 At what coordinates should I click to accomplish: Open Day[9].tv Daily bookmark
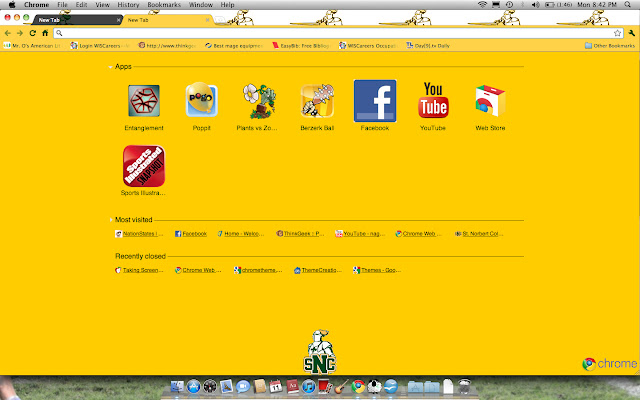point(428,46)
